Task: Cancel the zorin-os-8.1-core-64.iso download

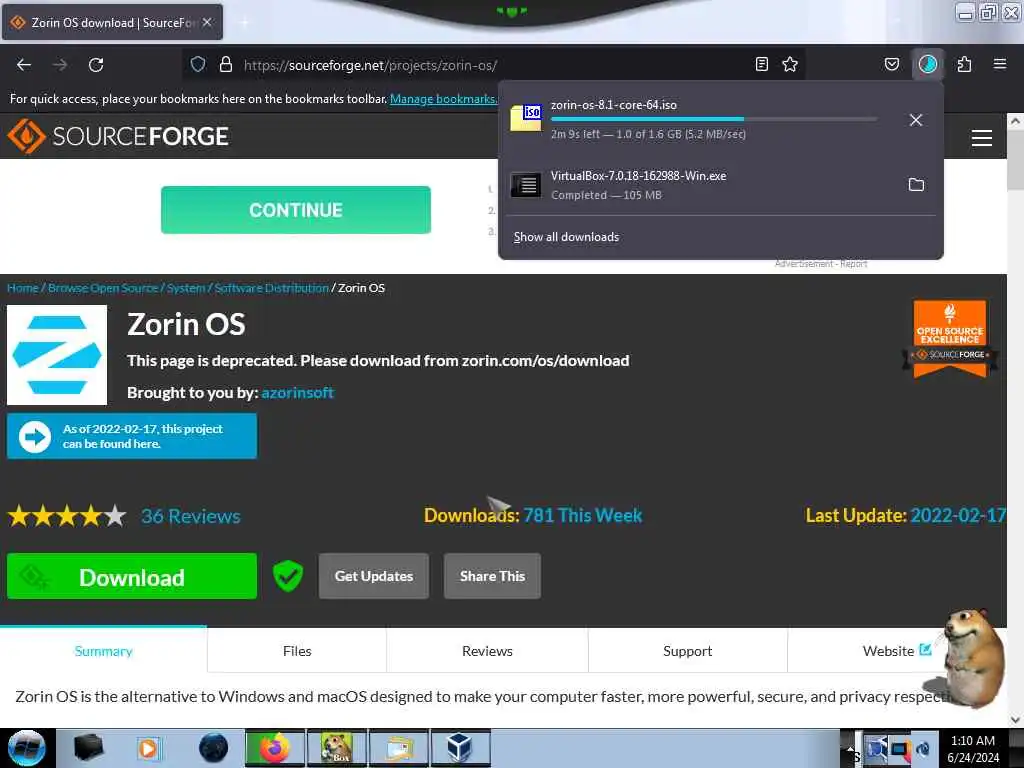Action: pyautogui.click(x=916, y=120)
